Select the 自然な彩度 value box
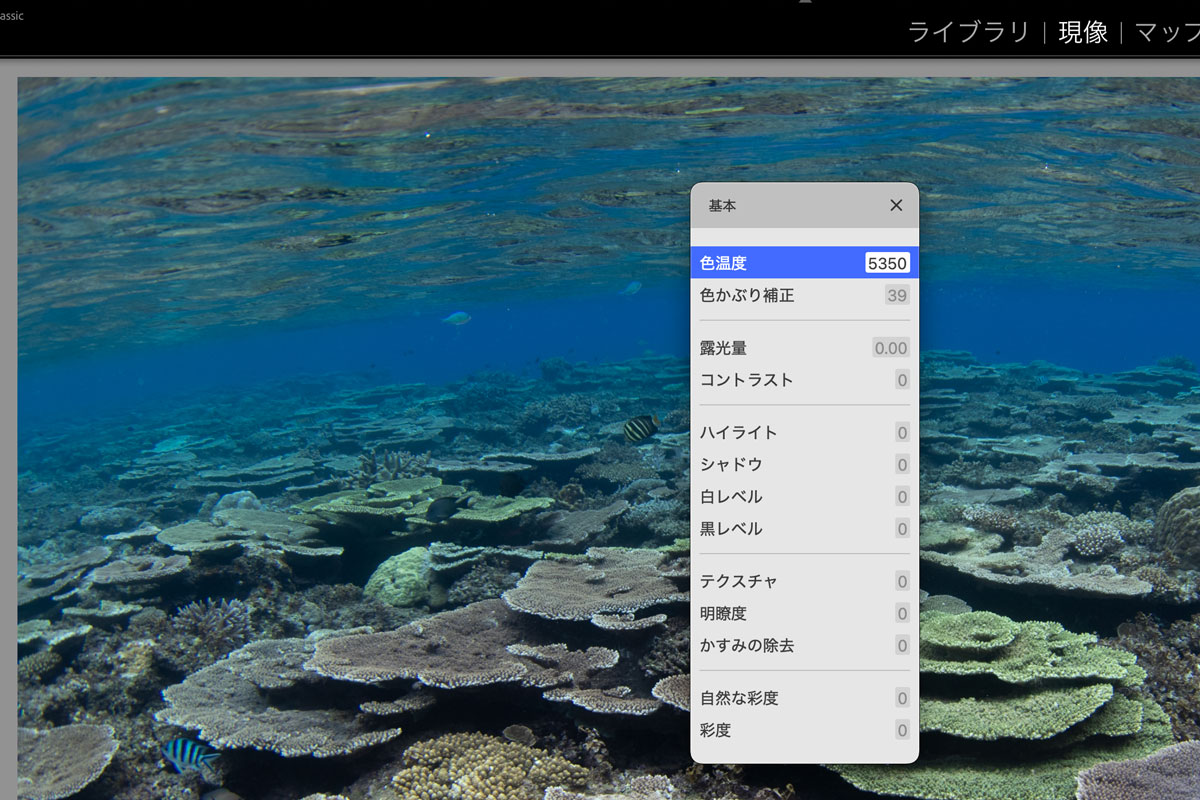Screen dimensions: 1200x800 coord(902,699)
